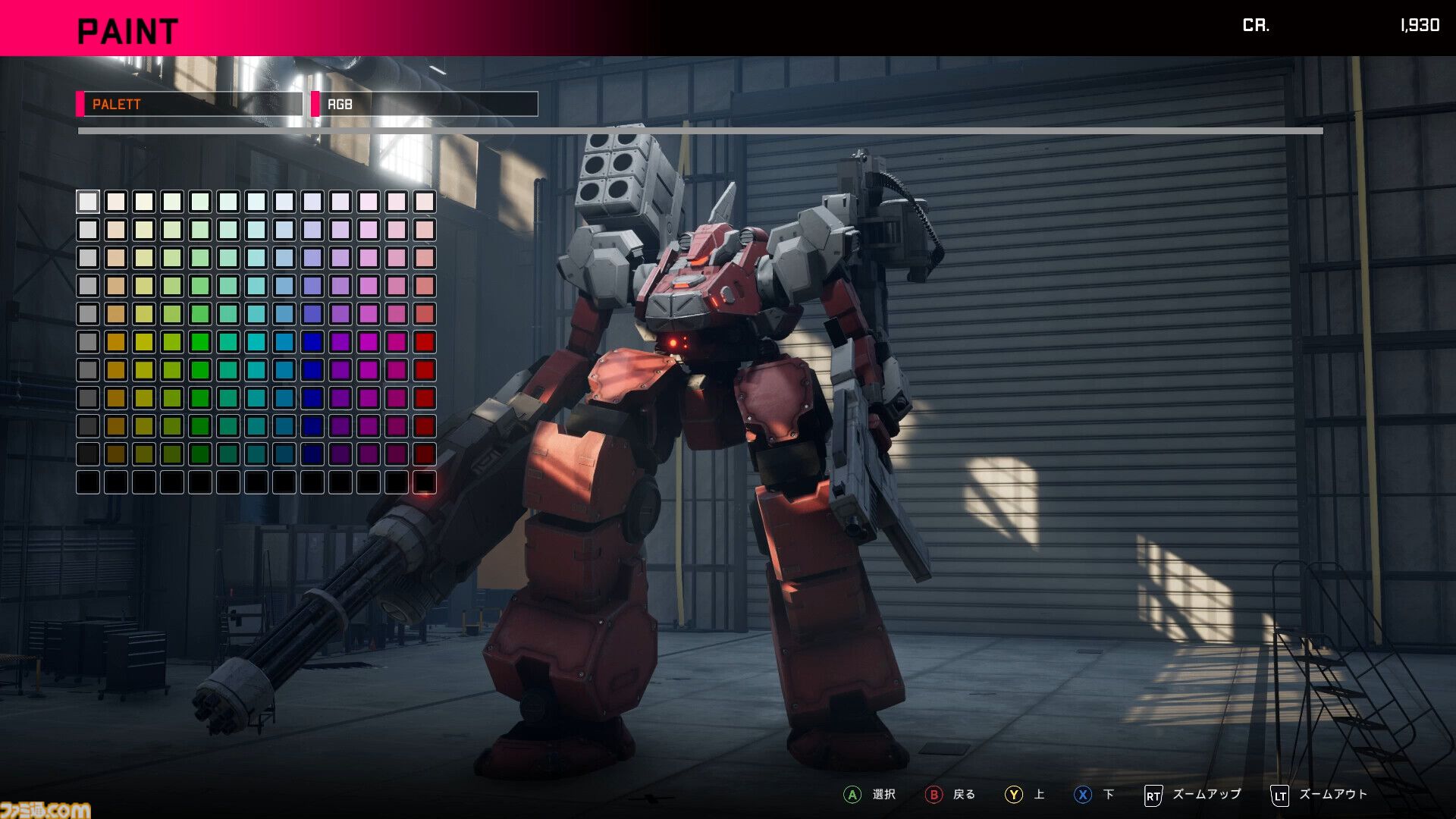The image size is (1456, 819).
Task: Click the green A button icon
Action: (852, 795)
